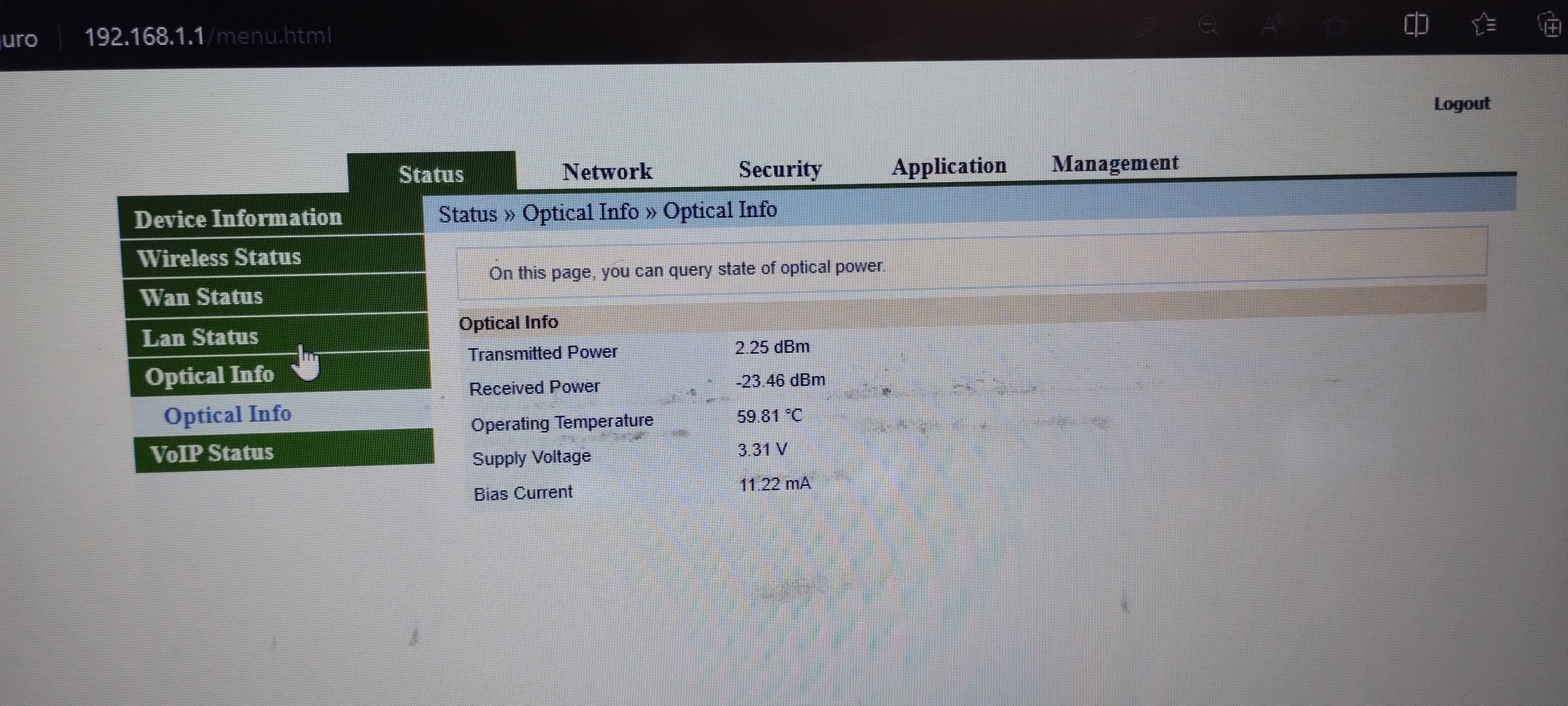Click the Logout link

point(1462,103)
